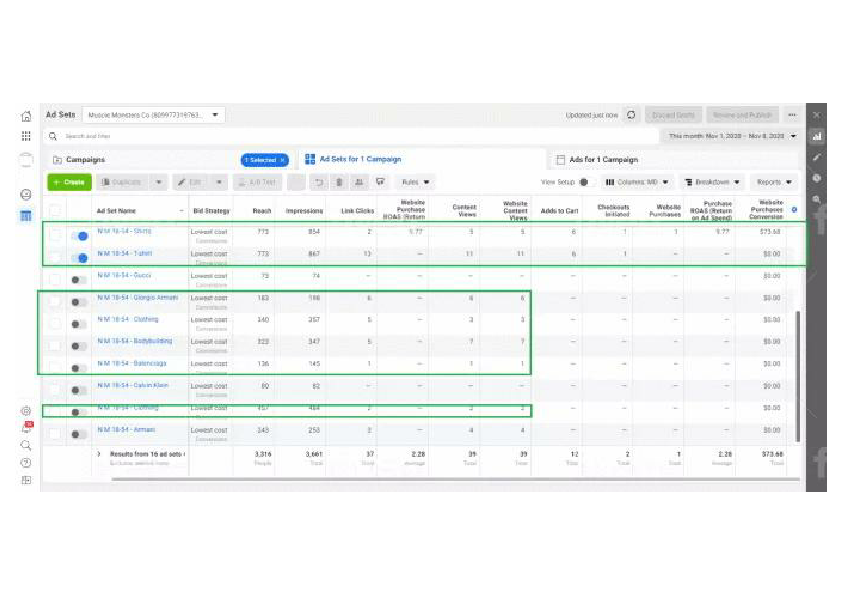Open the Columns dropdown
Image resolution: width=842 pixels, height=595 pixels.
click(637, 182)
